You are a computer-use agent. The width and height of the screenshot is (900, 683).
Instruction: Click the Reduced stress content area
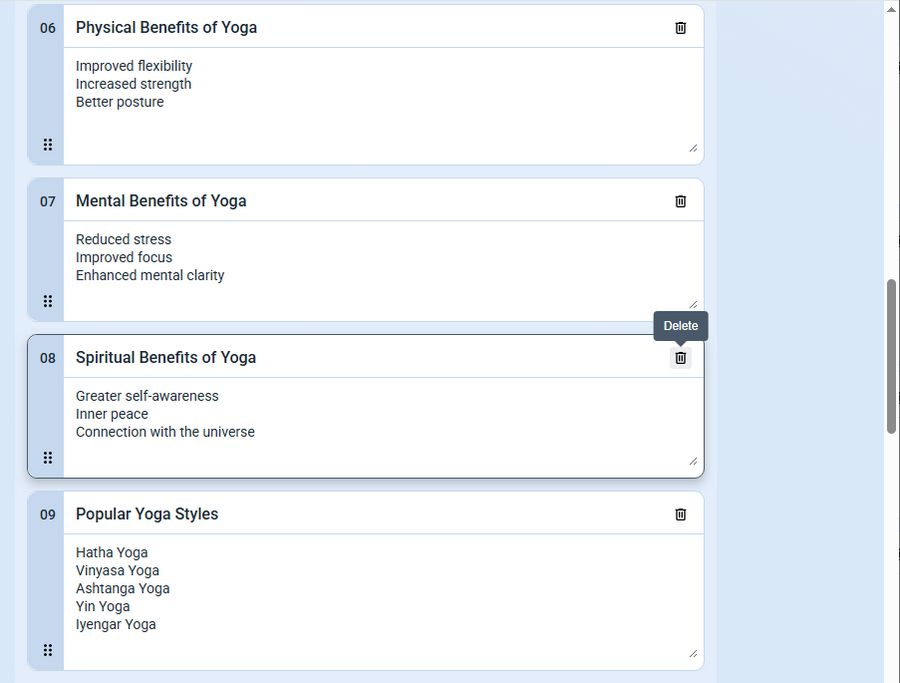tap(383, 270)
